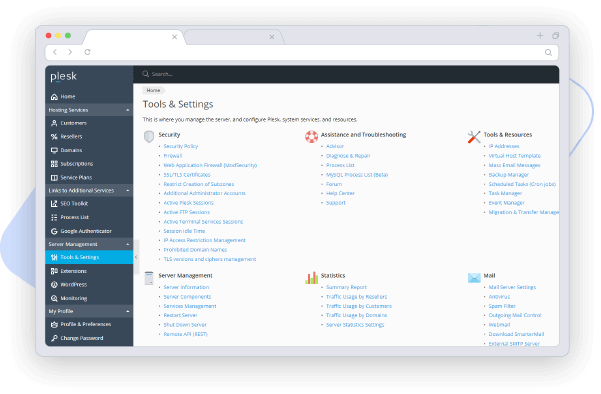Click the Mail envelope icon
Screen dimensions: 601x394
[x=474, y=277]
